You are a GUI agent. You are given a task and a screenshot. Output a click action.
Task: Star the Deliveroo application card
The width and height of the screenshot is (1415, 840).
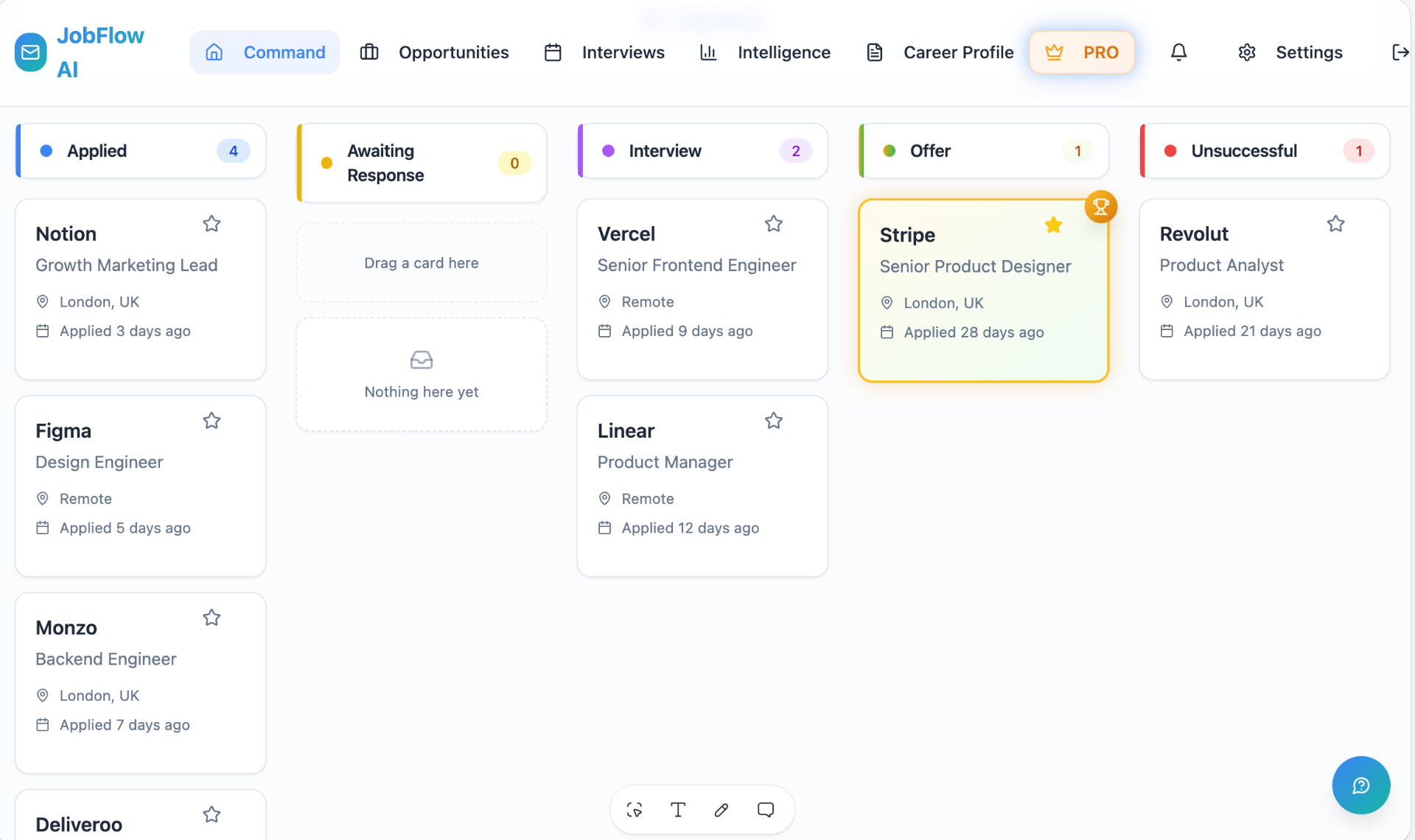212,814
